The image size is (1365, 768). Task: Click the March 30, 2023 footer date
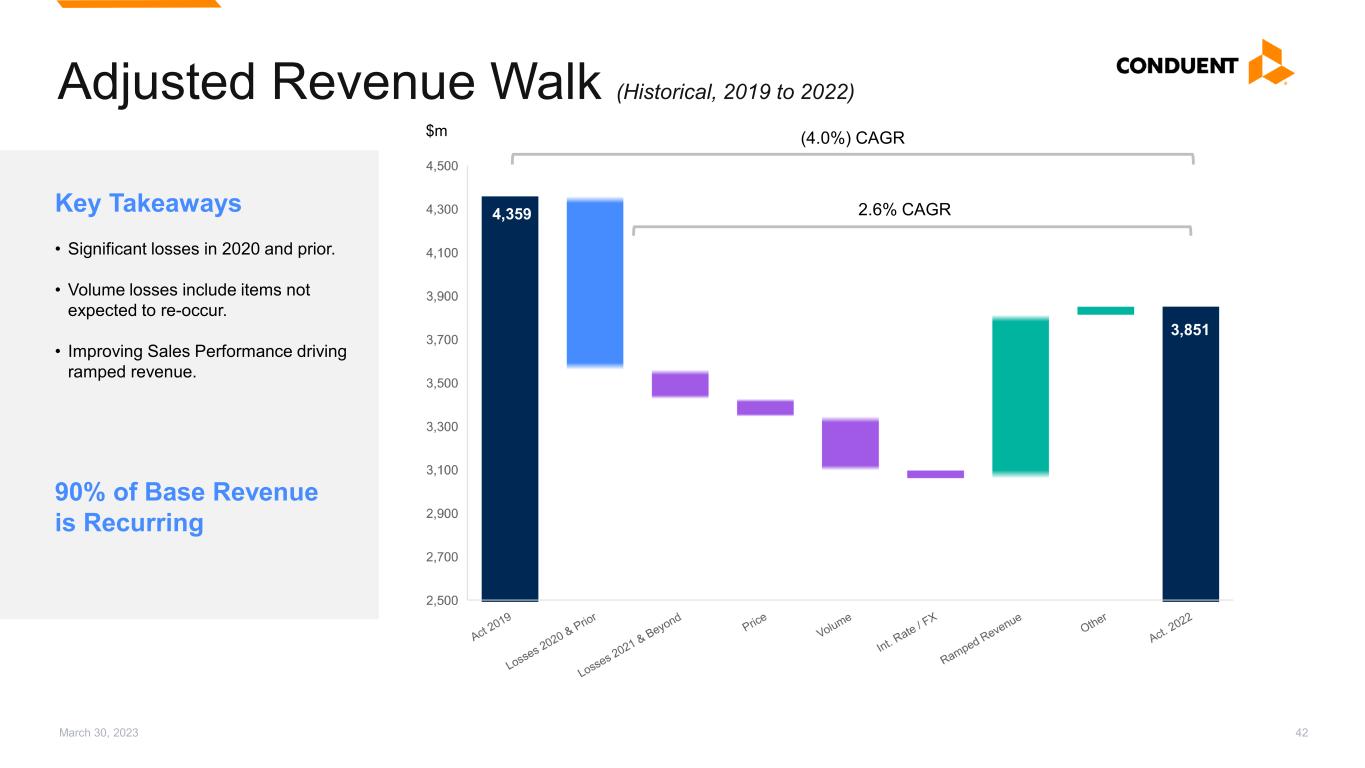98,733
